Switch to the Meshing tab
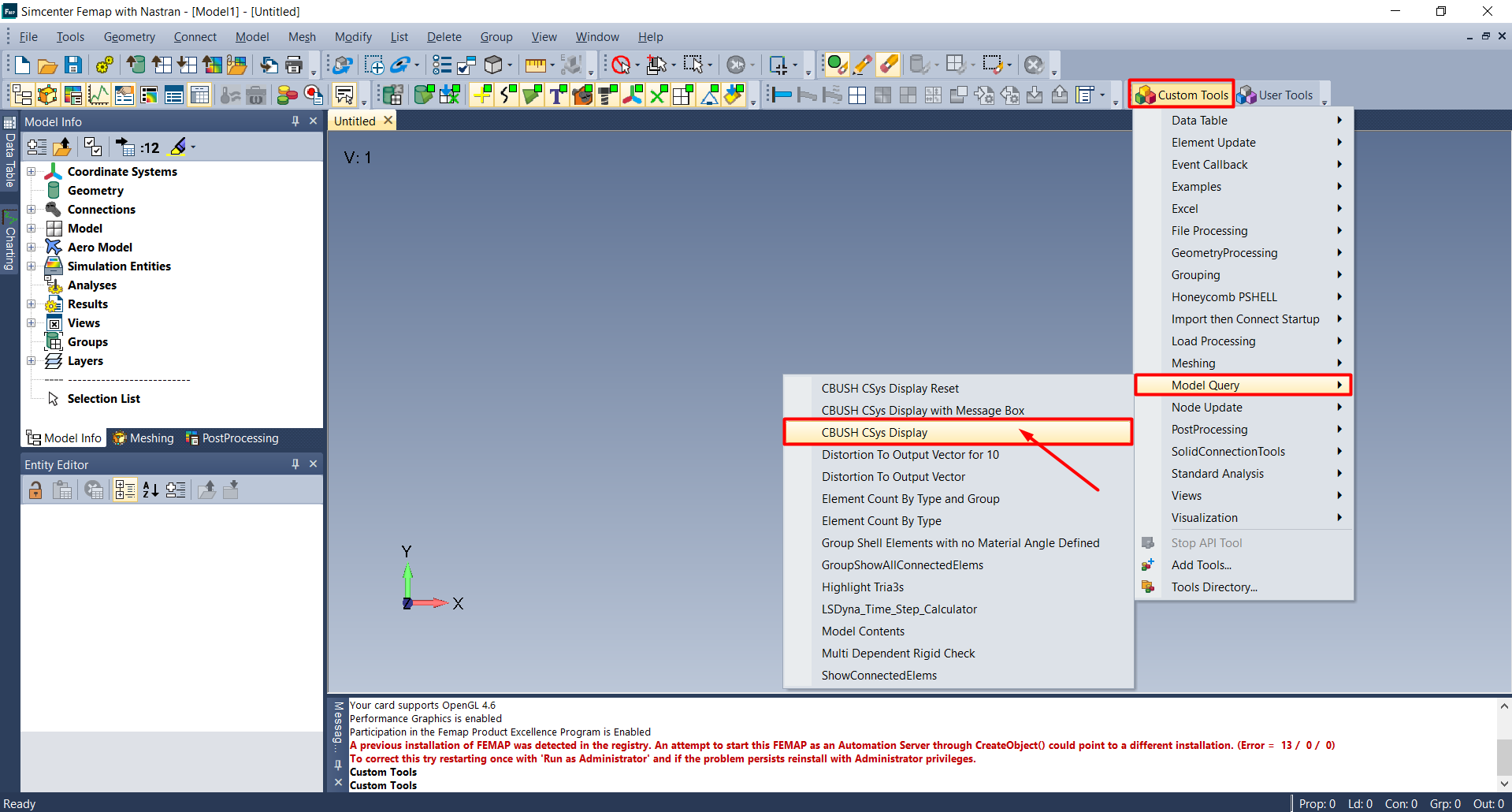1512x812 pixels. (143, 438)
